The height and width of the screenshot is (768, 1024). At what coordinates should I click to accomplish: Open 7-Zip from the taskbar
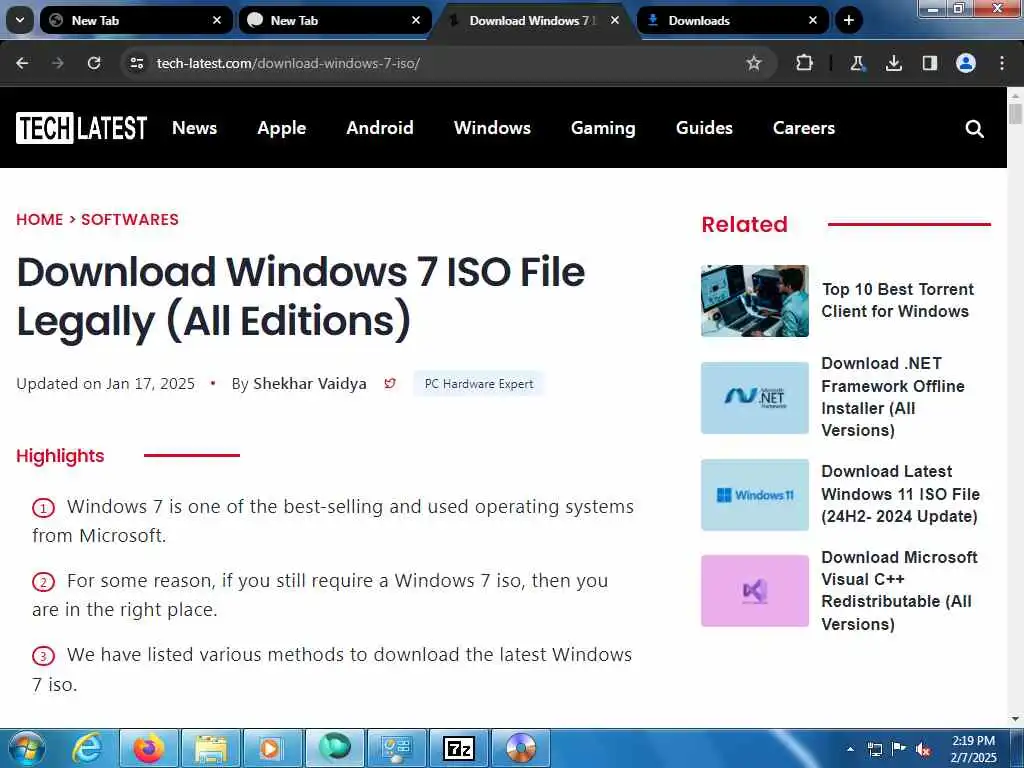tap(458, 748)
